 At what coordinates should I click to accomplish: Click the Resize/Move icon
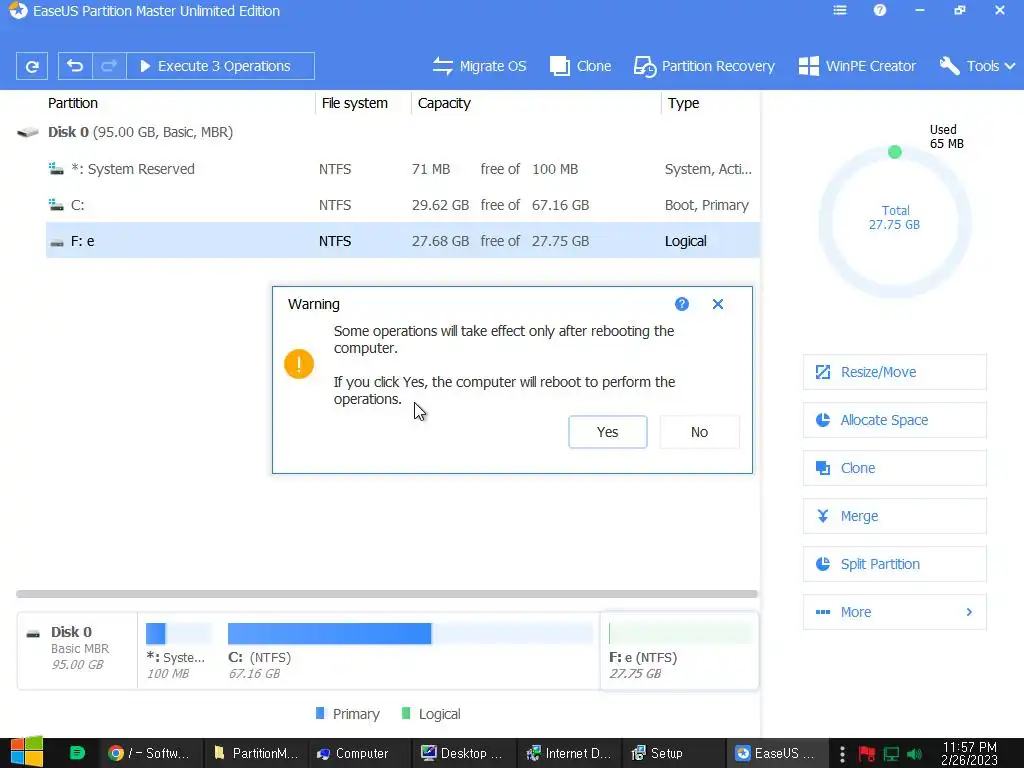coord(823,372)
